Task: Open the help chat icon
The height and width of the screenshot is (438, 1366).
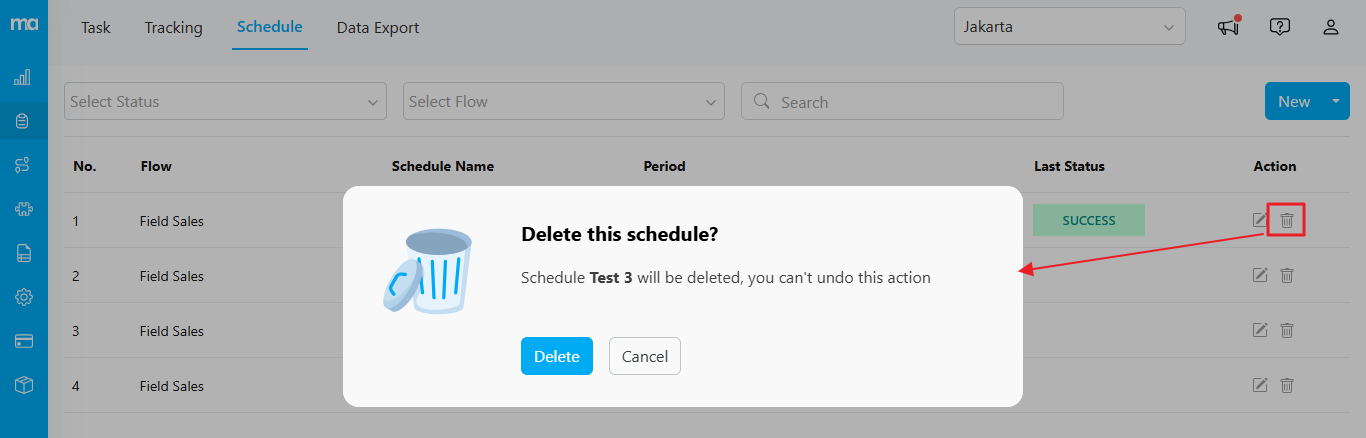Action: coord(1279,27)
